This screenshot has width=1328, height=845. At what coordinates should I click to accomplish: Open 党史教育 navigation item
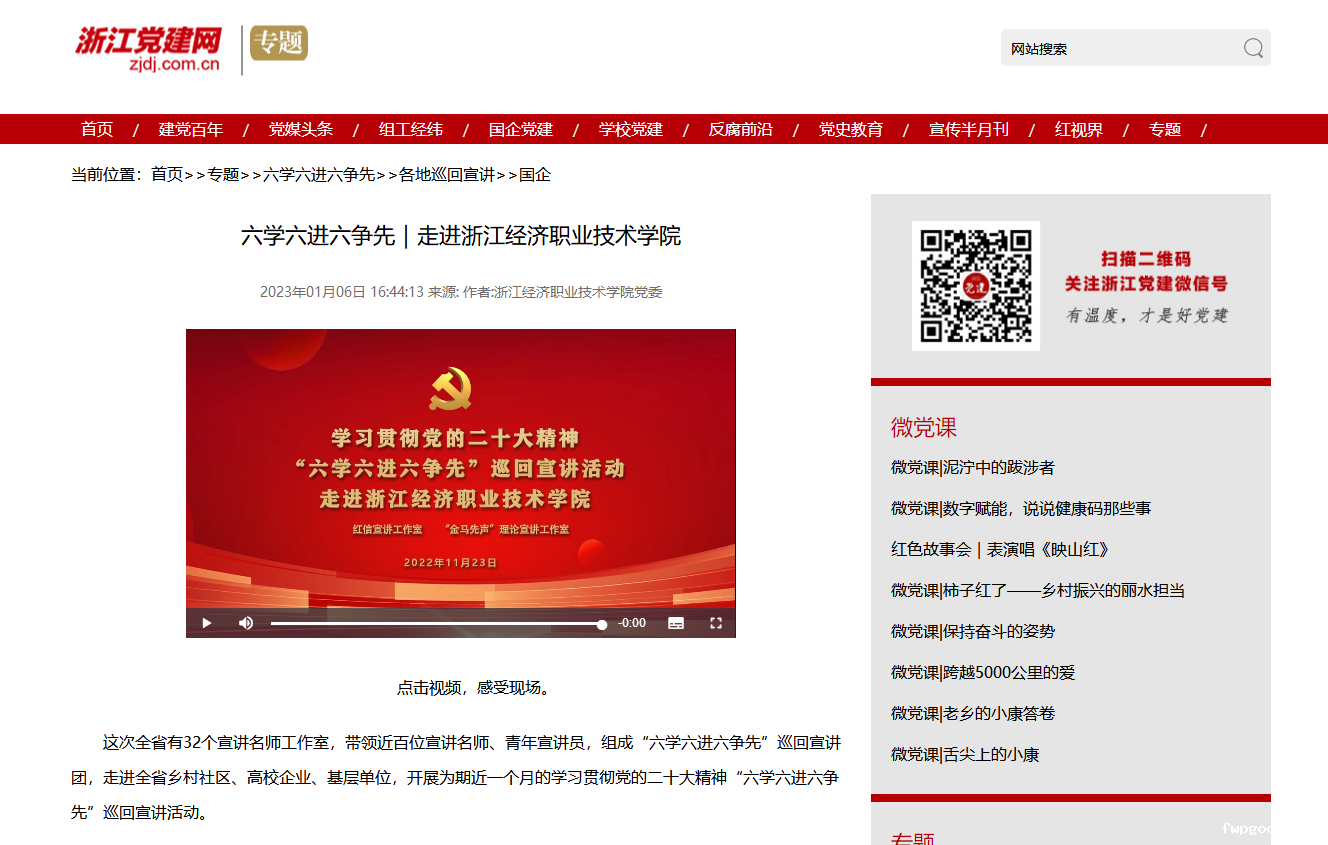851,129
